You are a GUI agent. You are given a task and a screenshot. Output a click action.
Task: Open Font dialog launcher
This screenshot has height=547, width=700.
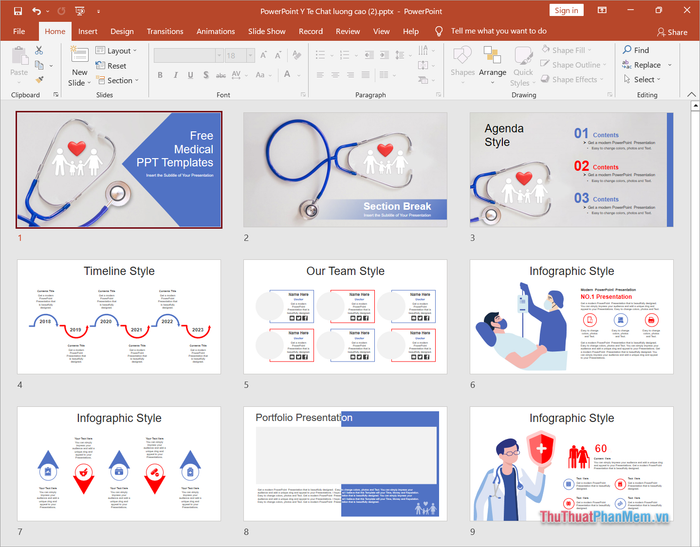click(303, 94)
